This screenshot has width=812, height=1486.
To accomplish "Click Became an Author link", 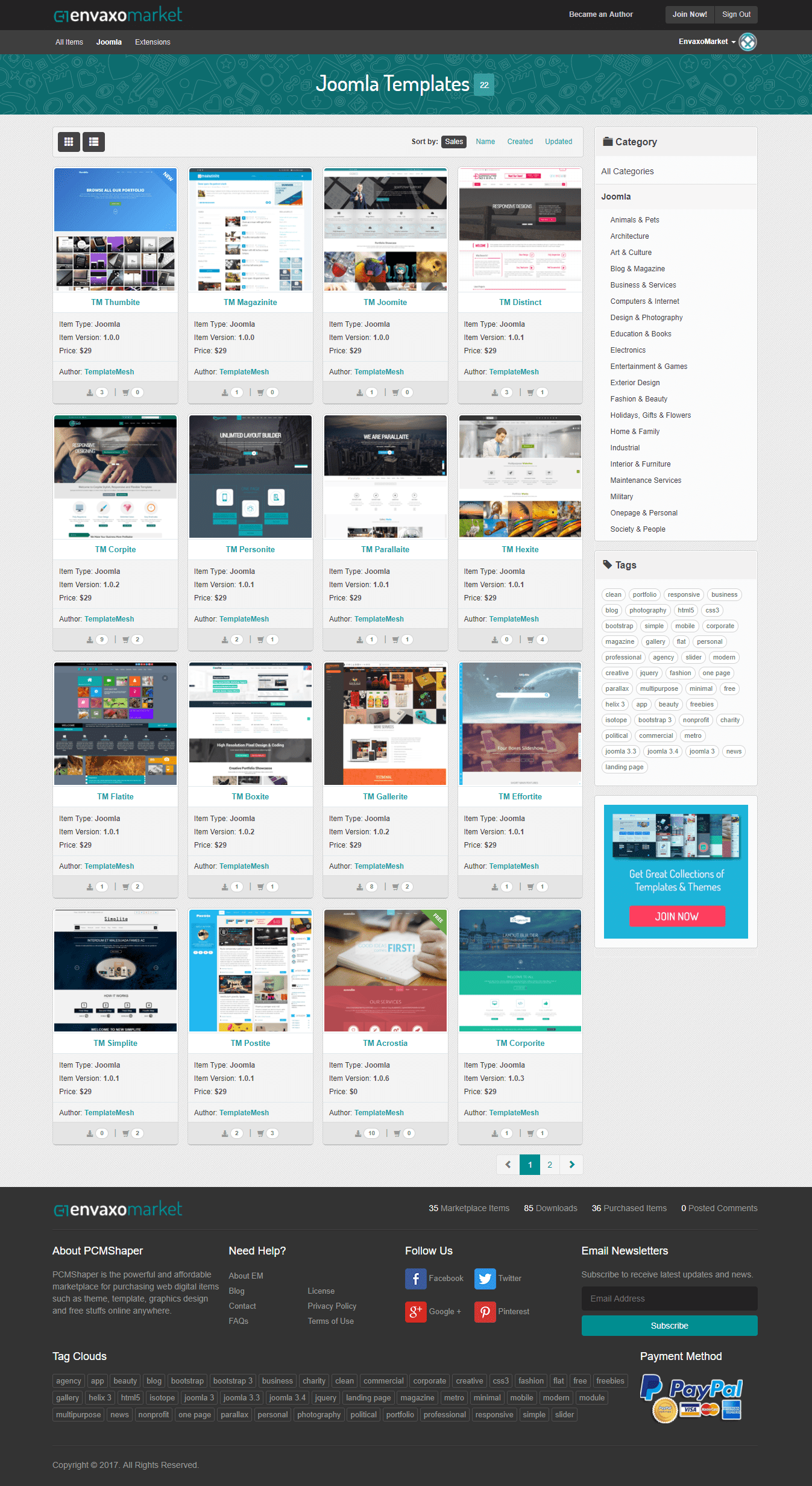I will pos(601,14).
